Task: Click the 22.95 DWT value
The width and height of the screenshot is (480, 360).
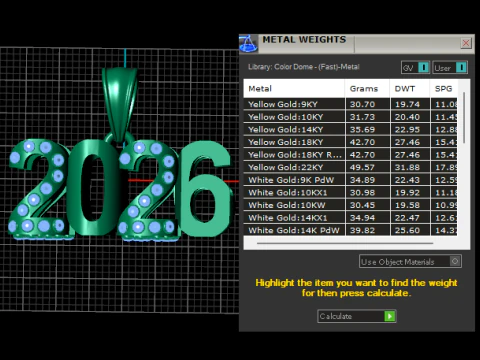Action: pyautogui.click(x=407, y=130)
